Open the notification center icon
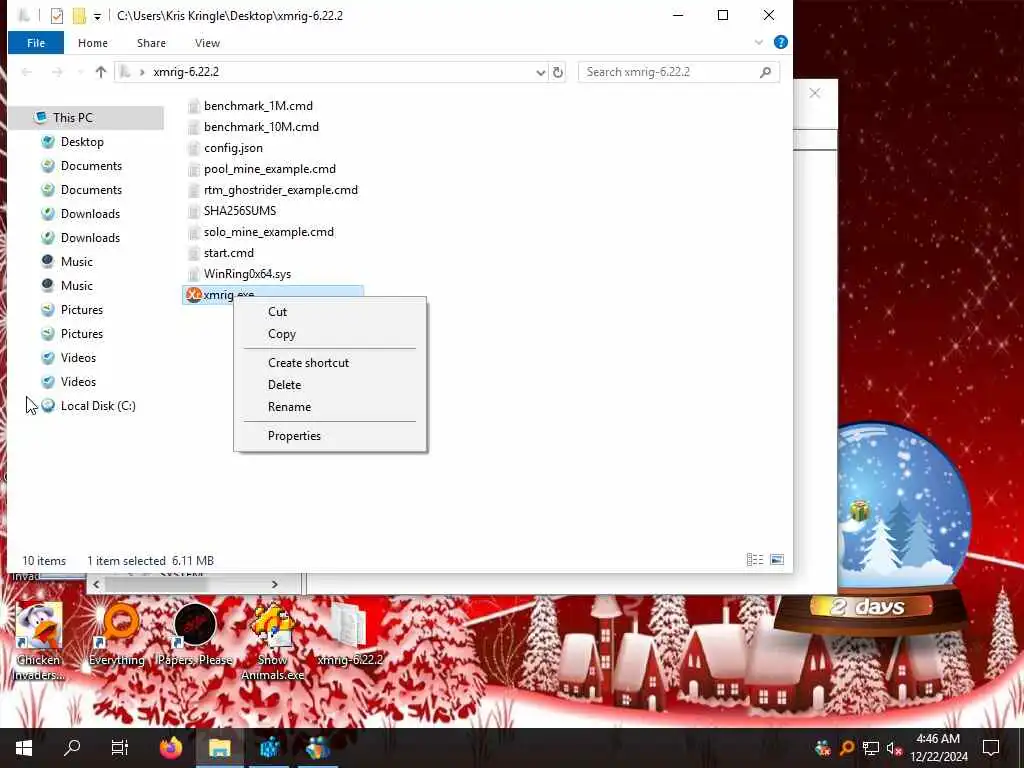1024x768 pixels. pos(991,748)
